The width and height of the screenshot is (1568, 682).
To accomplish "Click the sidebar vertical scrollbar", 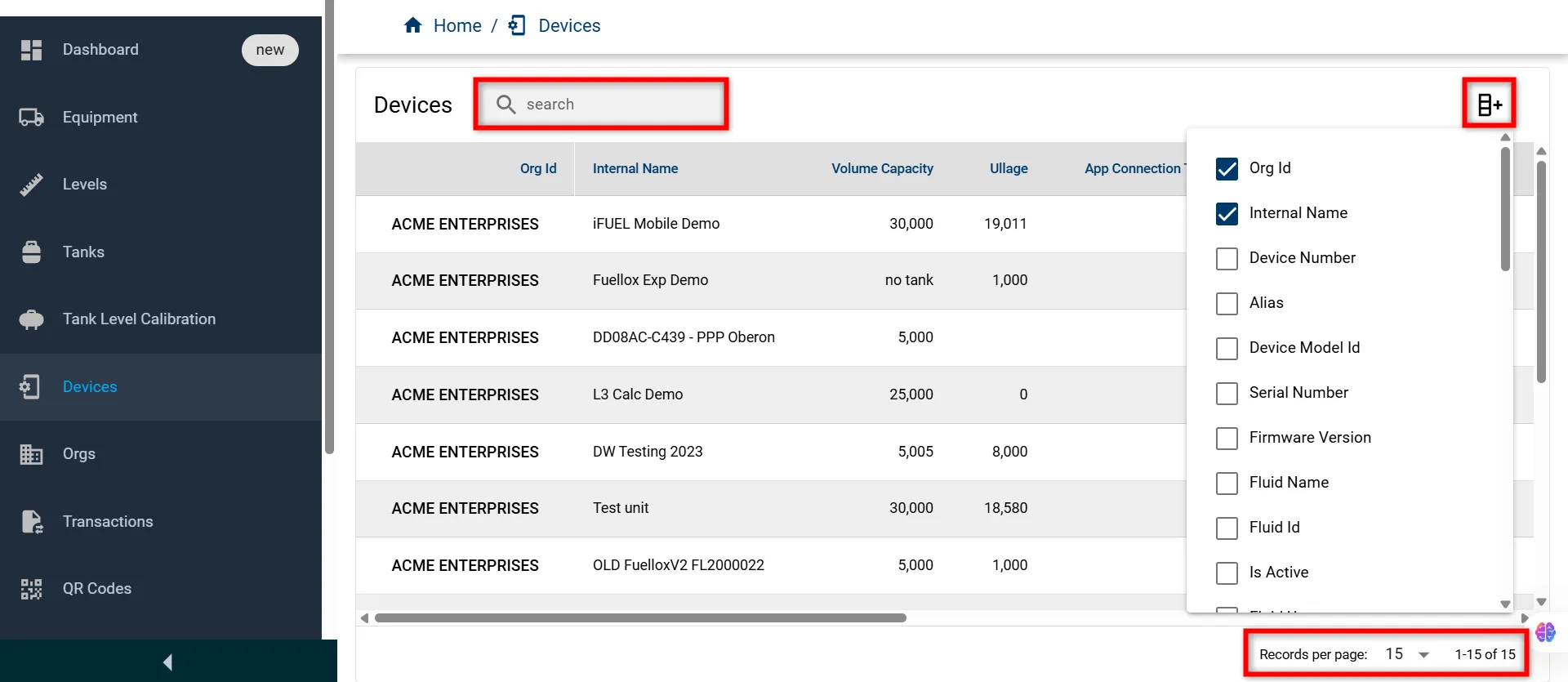I will [330, 227].
